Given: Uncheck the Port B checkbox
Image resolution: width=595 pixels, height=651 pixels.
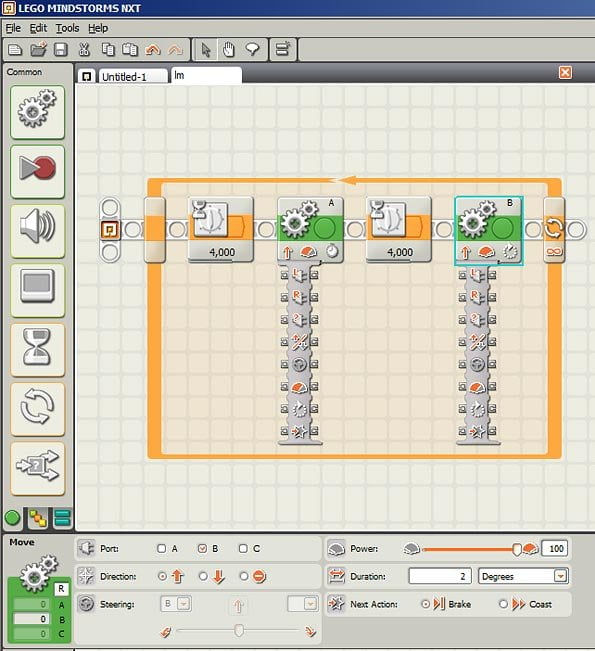Looking at the screenshot, I should click(202, 548).
